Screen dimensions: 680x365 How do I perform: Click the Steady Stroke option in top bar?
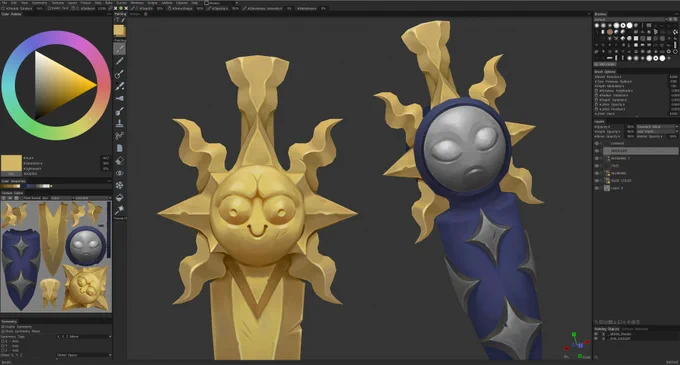pos(19,8)
